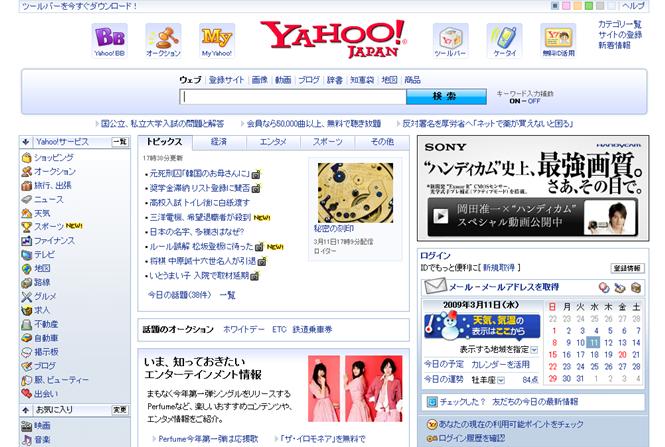Viewport: 665px width, 447px height.
Task: Turn keyword input assist OFF
Action: coord(534,101)
